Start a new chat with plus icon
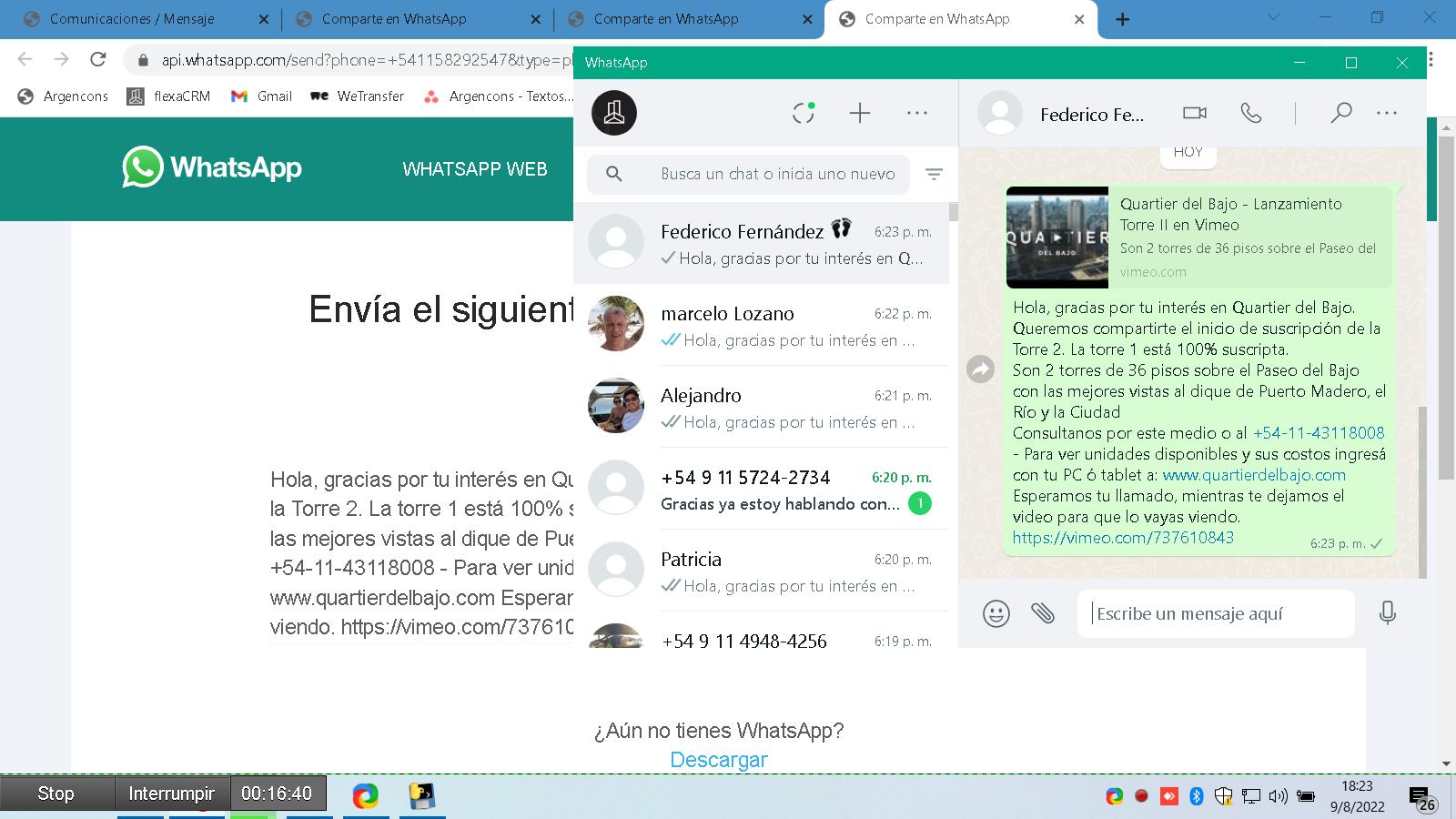 point(860,113)
